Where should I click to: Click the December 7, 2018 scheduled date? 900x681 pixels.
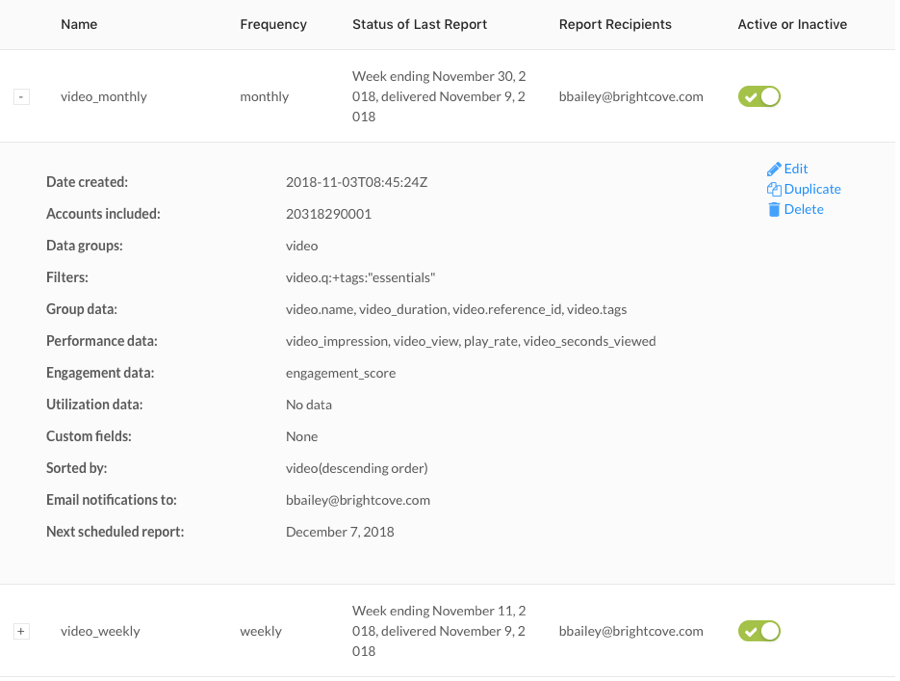340,532
